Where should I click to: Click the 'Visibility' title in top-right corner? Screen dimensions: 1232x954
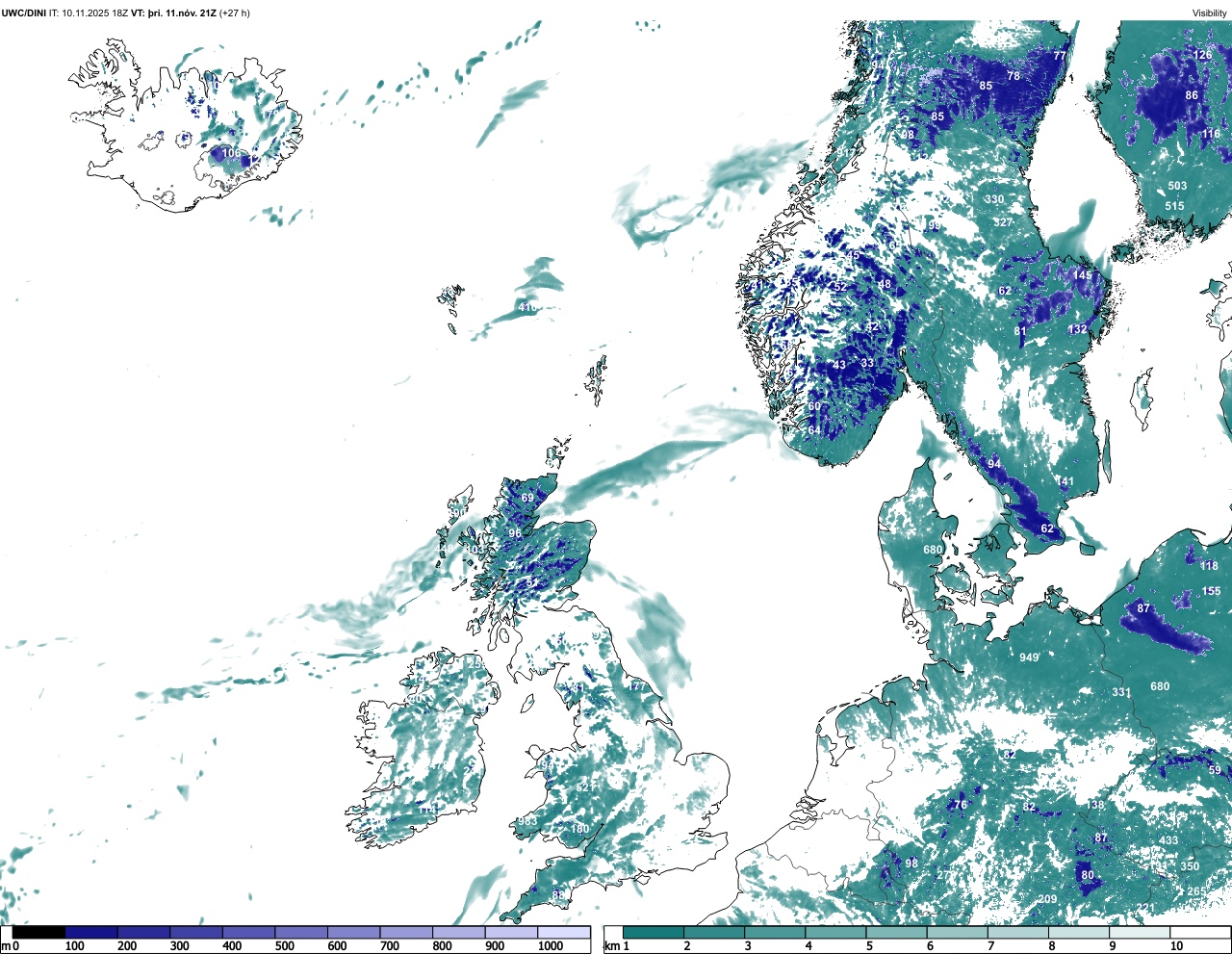pyautogui.click(x=1210, y=13)
